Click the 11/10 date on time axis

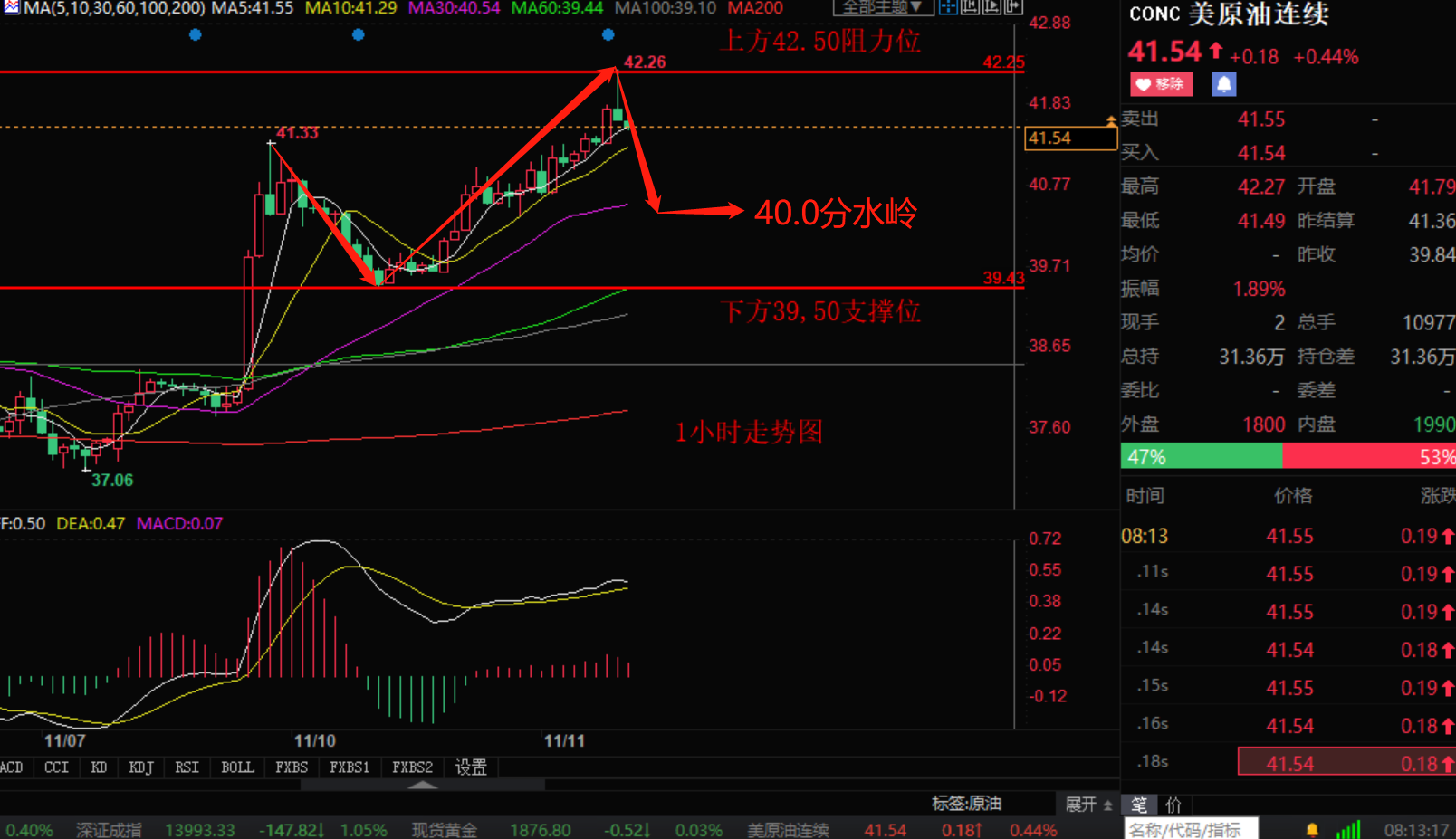tap(314, 741)
